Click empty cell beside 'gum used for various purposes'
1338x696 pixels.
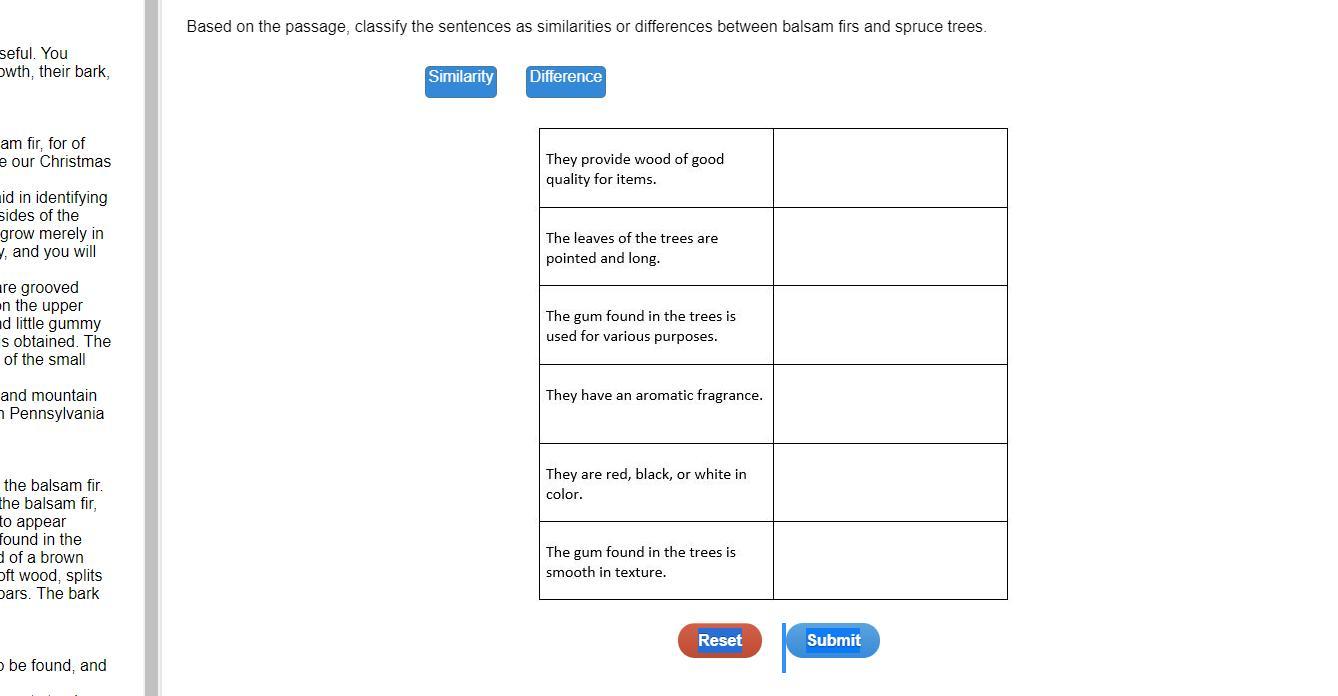pyautogui.click(x=890, y=325)
